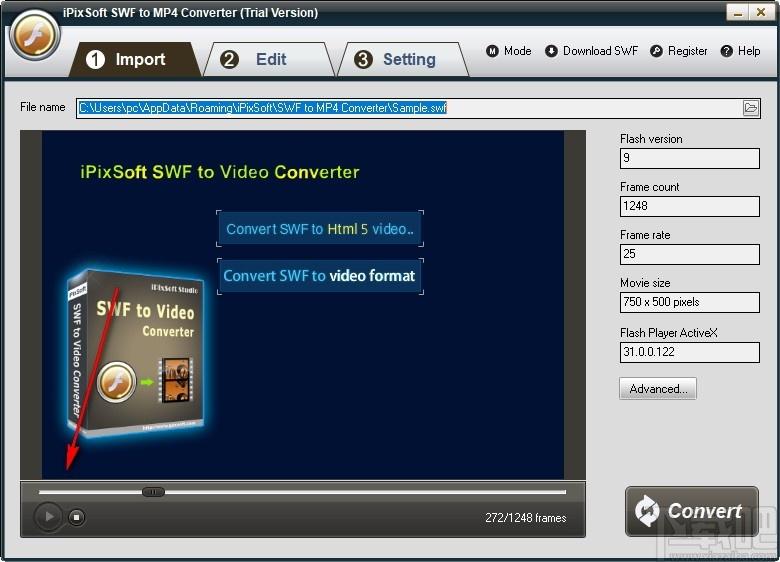The image size is (780, 562).
Task: Open the Help menu
Action: [741, 51]
